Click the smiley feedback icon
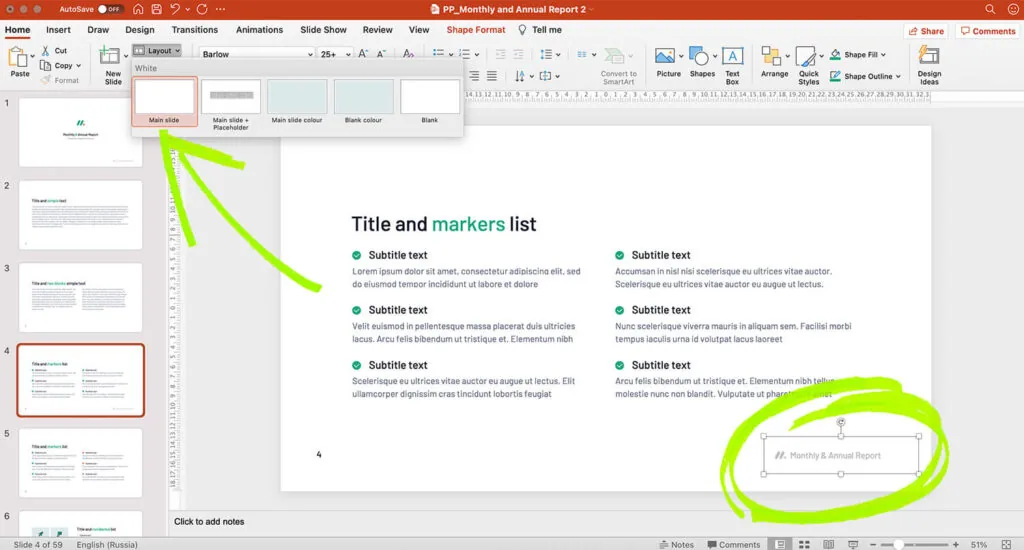 [x=1013, y=9]
